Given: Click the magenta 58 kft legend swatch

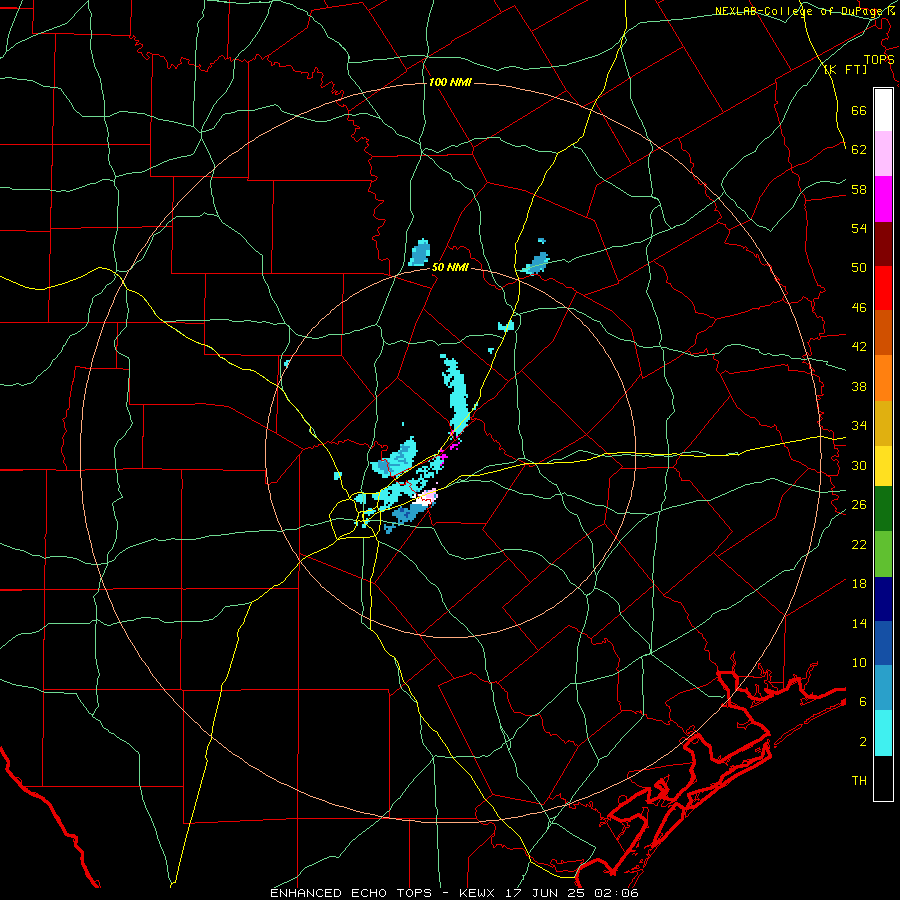Looking at the screenshot, I should pyautogui.click(x=883, y=199).
